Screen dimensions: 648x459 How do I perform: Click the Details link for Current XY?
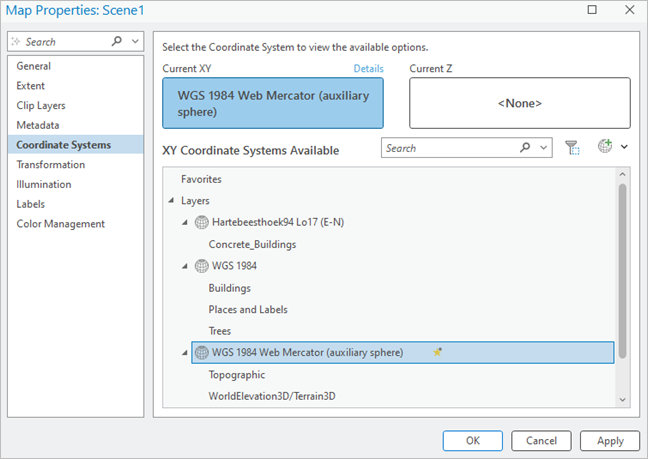[x=368, y=68]
